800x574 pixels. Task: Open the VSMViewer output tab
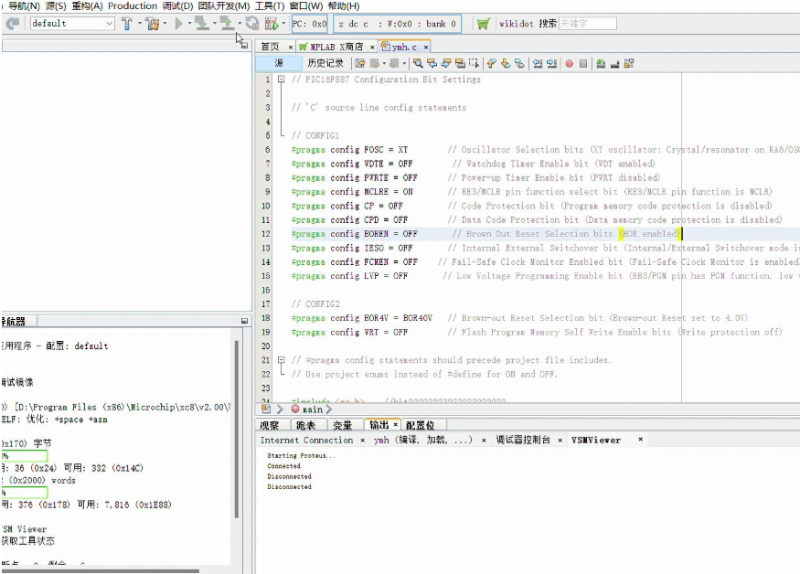point(596,440)
